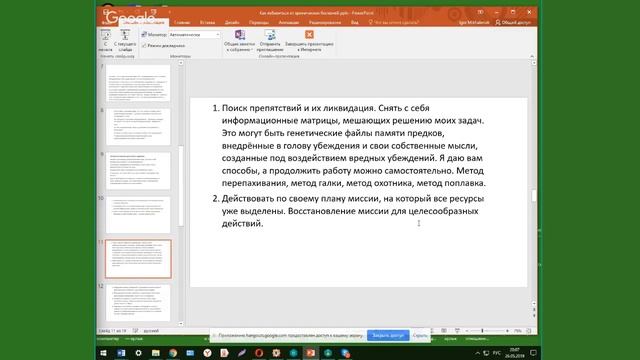This screenshot has width=640, height=360.
Task: Open OneNote shared meeting notes icon
Action: coord(240,35)
